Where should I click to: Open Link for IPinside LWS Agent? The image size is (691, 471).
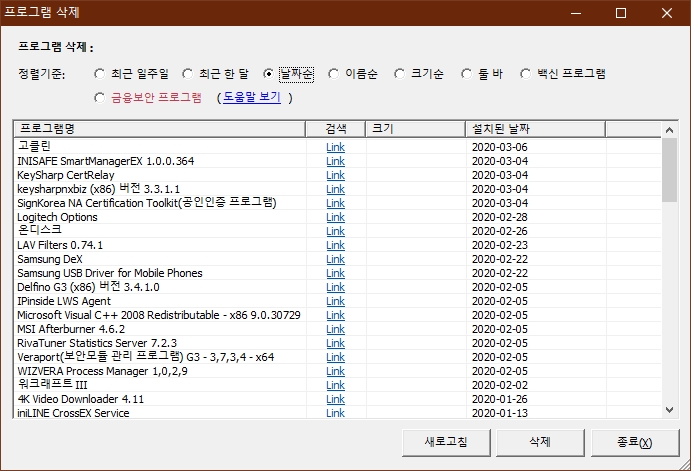[335, 301]
